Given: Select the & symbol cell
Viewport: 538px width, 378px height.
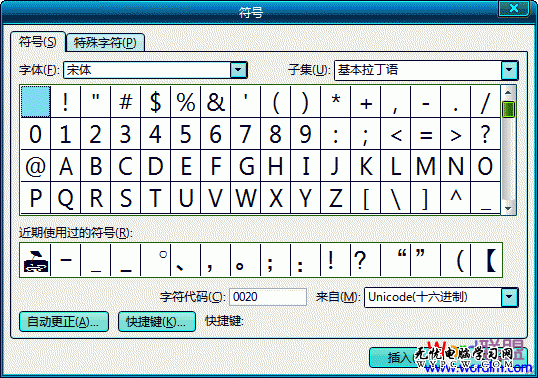Looking at the screenshot, I should pyautogui.click(x=215, y=102).
